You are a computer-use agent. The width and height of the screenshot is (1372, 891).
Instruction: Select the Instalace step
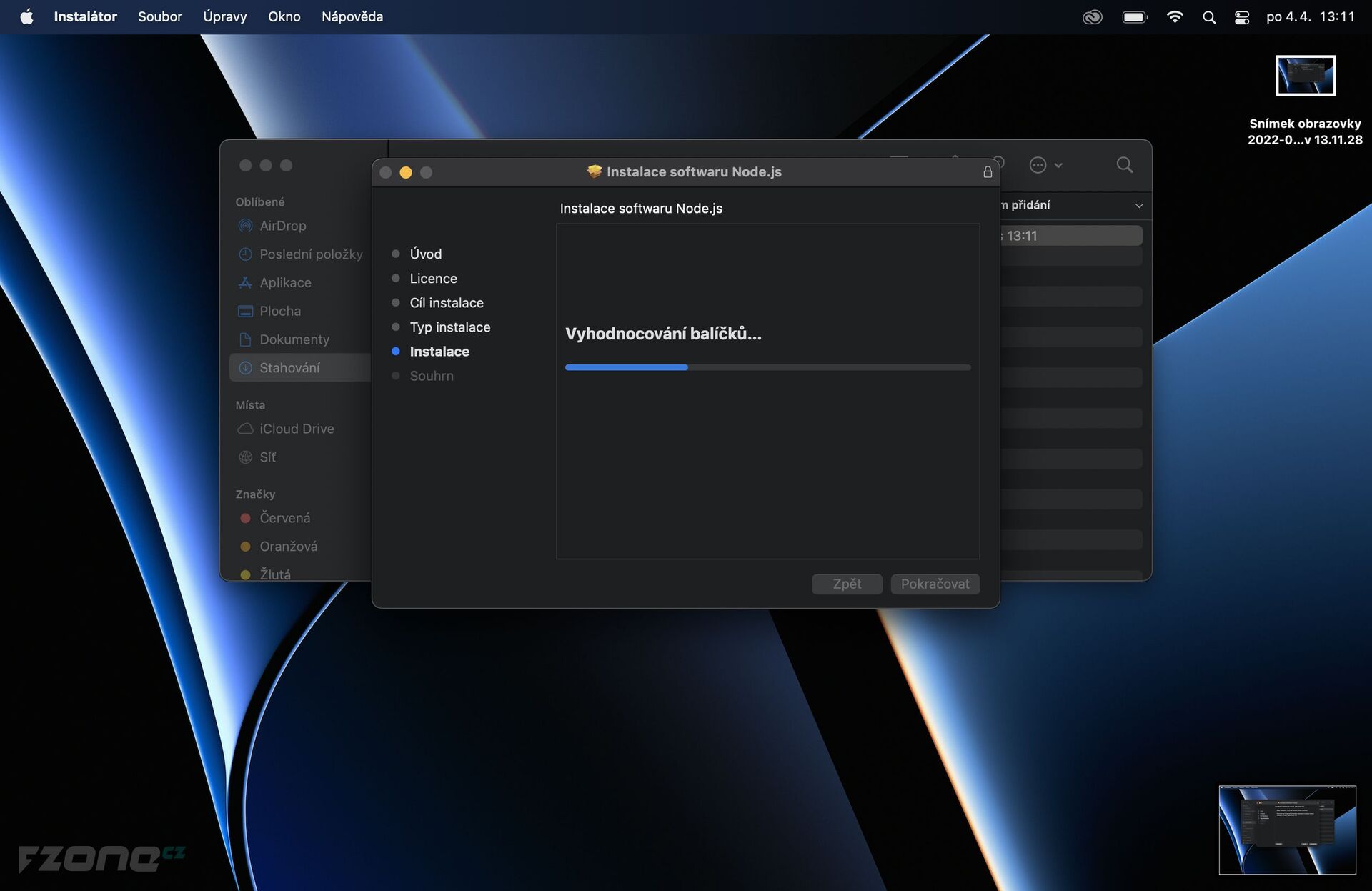tap(439, 351)
